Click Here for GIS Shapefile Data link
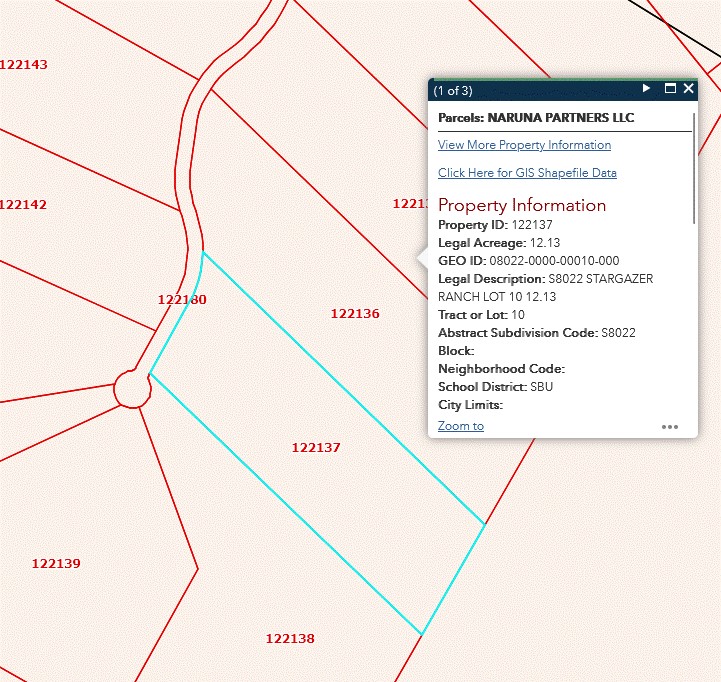The height and width of the screenshot is (682, 721). point(527,173)
